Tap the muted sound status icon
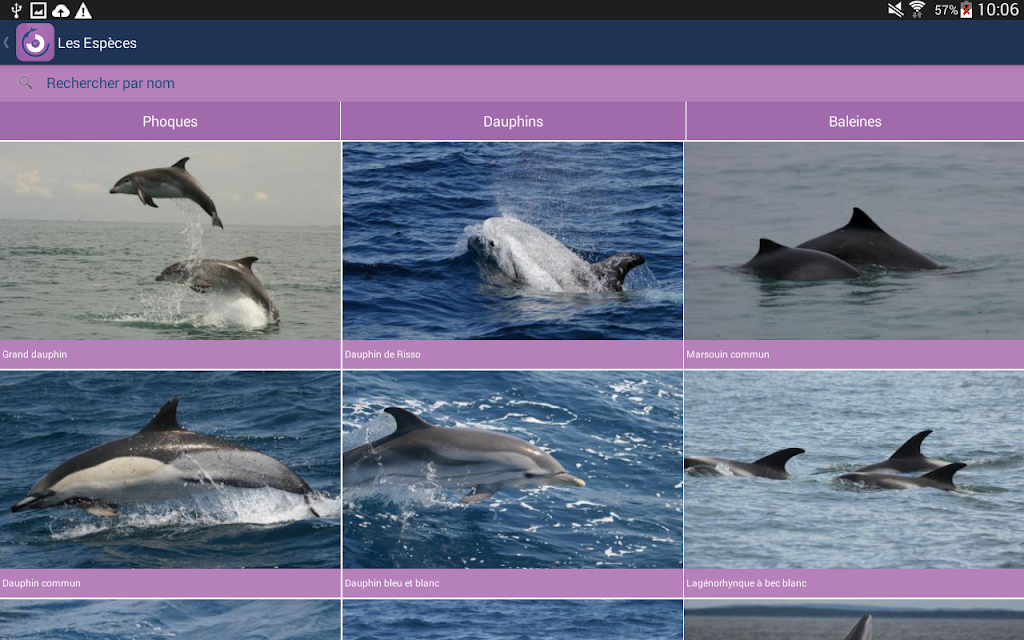Image resolution: width=1024 pixels, height=640 pixels. click(895, 10)
